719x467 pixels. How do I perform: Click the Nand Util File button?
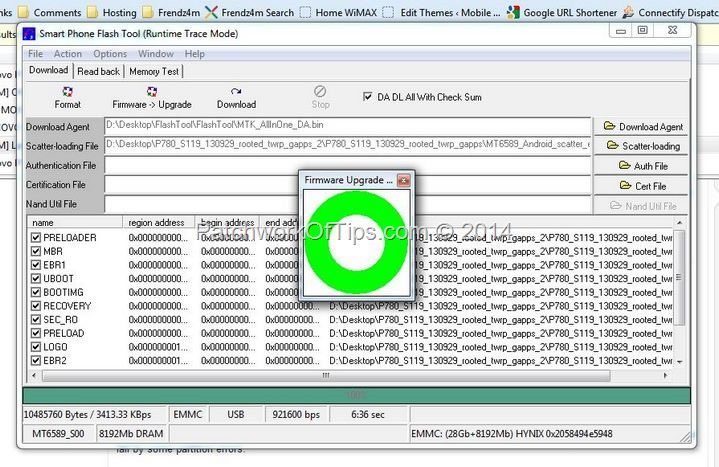coord(642,206)
